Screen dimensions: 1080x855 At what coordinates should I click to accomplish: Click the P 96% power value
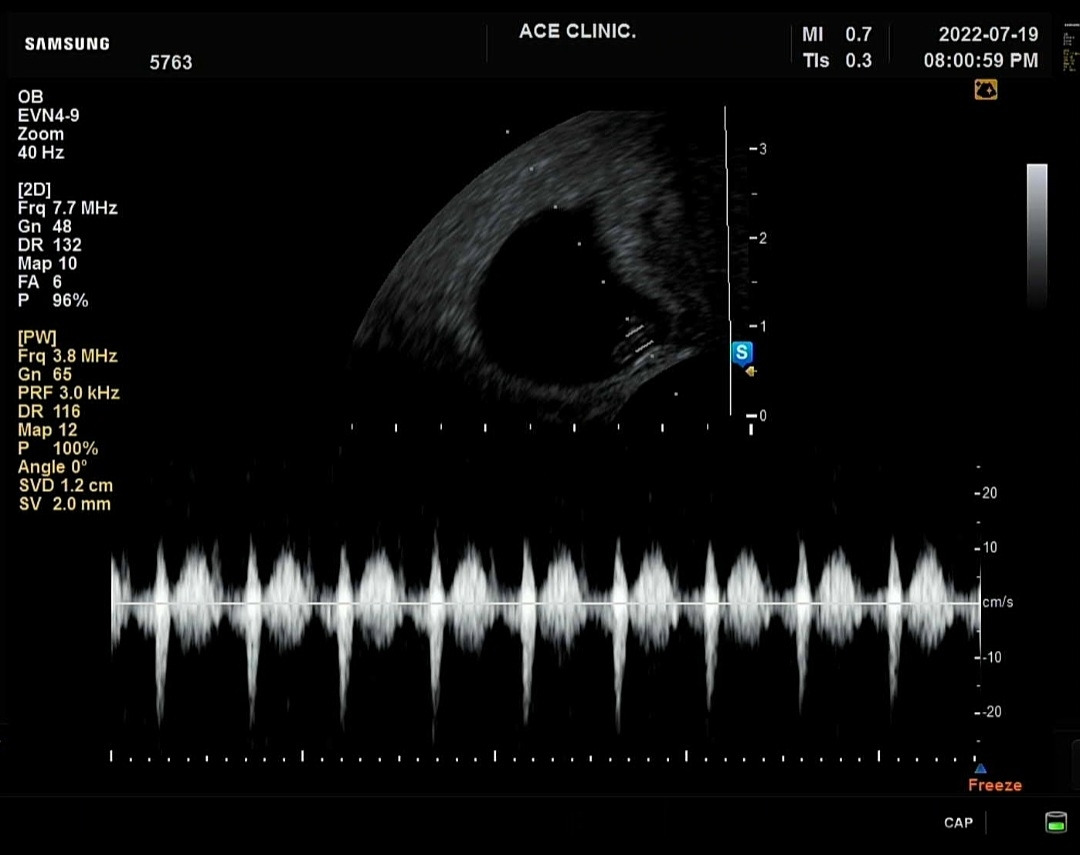coord(53,301)
